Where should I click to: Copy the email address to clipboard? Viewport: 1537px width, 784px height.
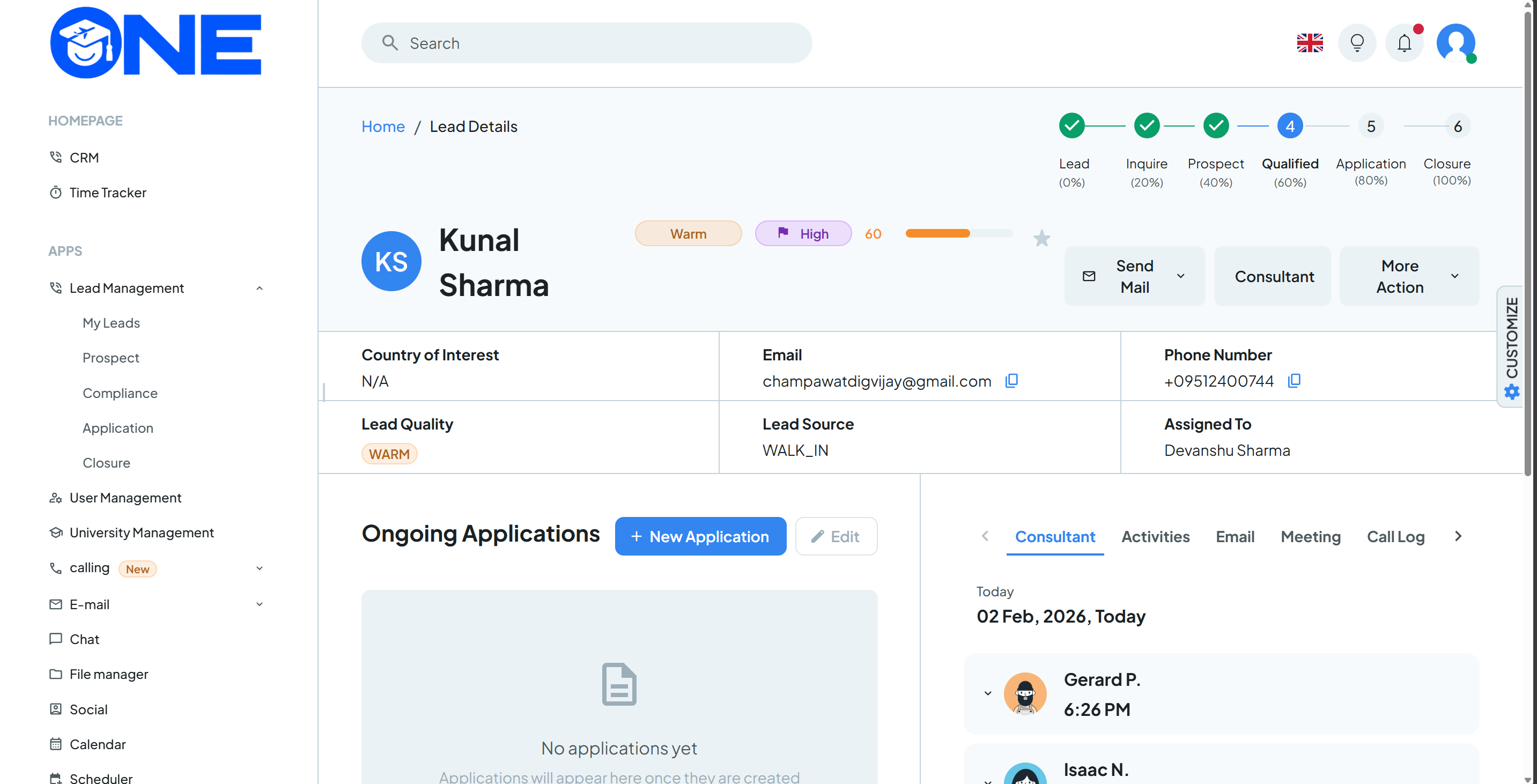1011,381
